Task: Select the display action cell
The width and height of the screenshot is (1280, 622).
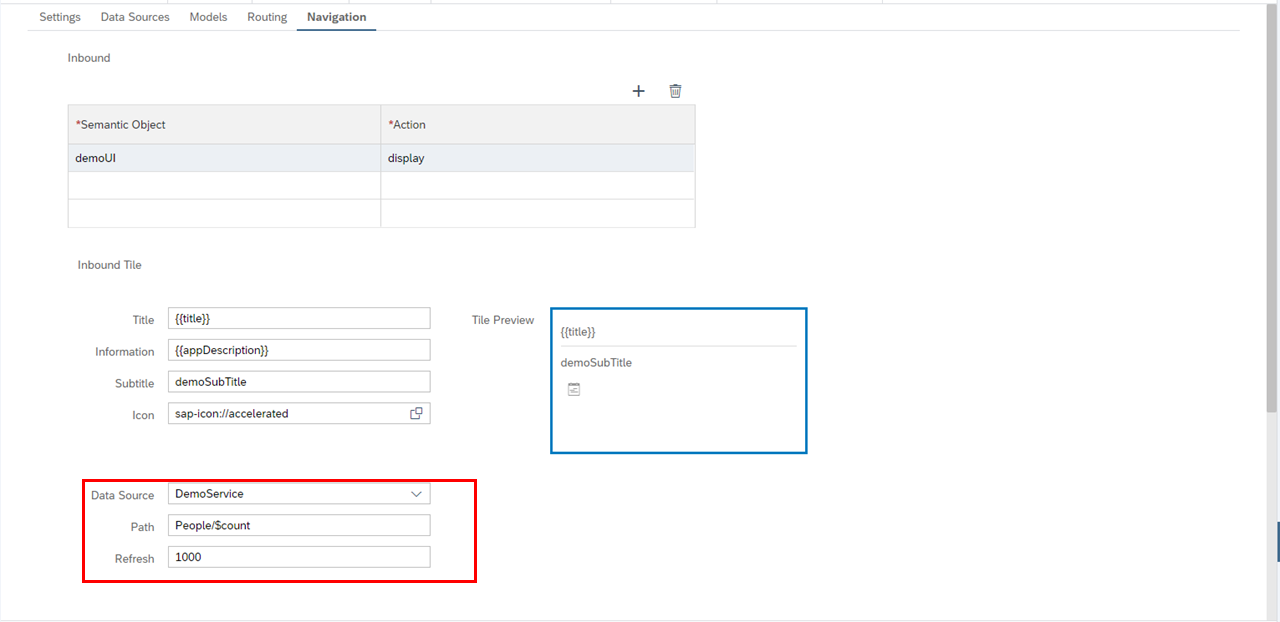Action: [x=538, y=158]
